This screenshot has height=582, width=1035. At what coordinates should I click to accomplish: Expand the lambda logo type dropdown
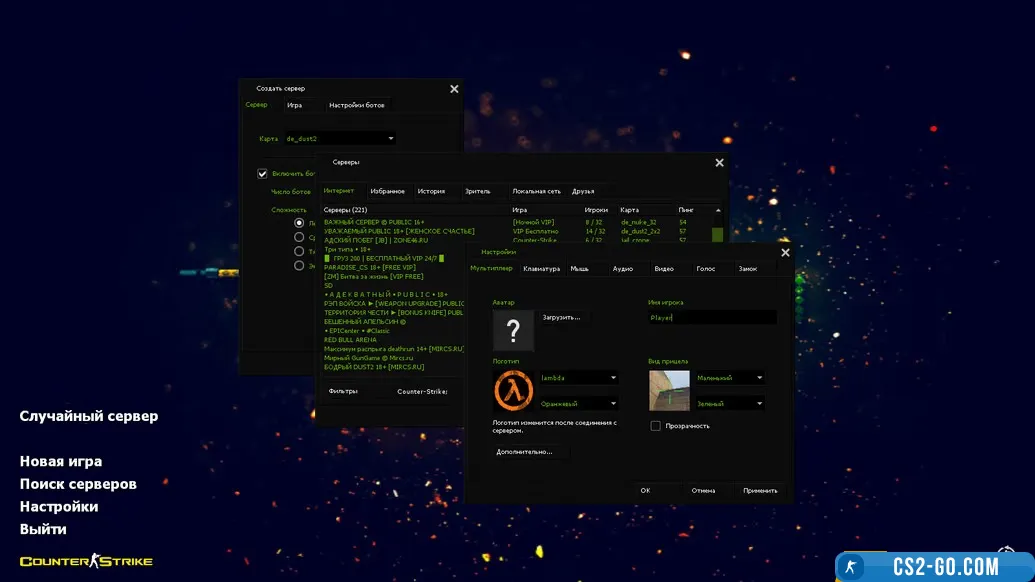[x=613, y=378]
